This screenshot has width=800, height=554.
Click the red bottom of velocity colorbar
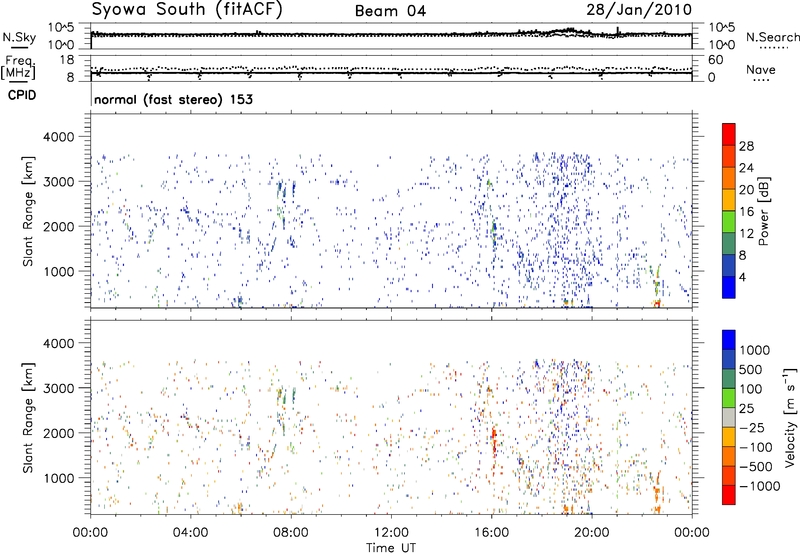pos(729,495)
